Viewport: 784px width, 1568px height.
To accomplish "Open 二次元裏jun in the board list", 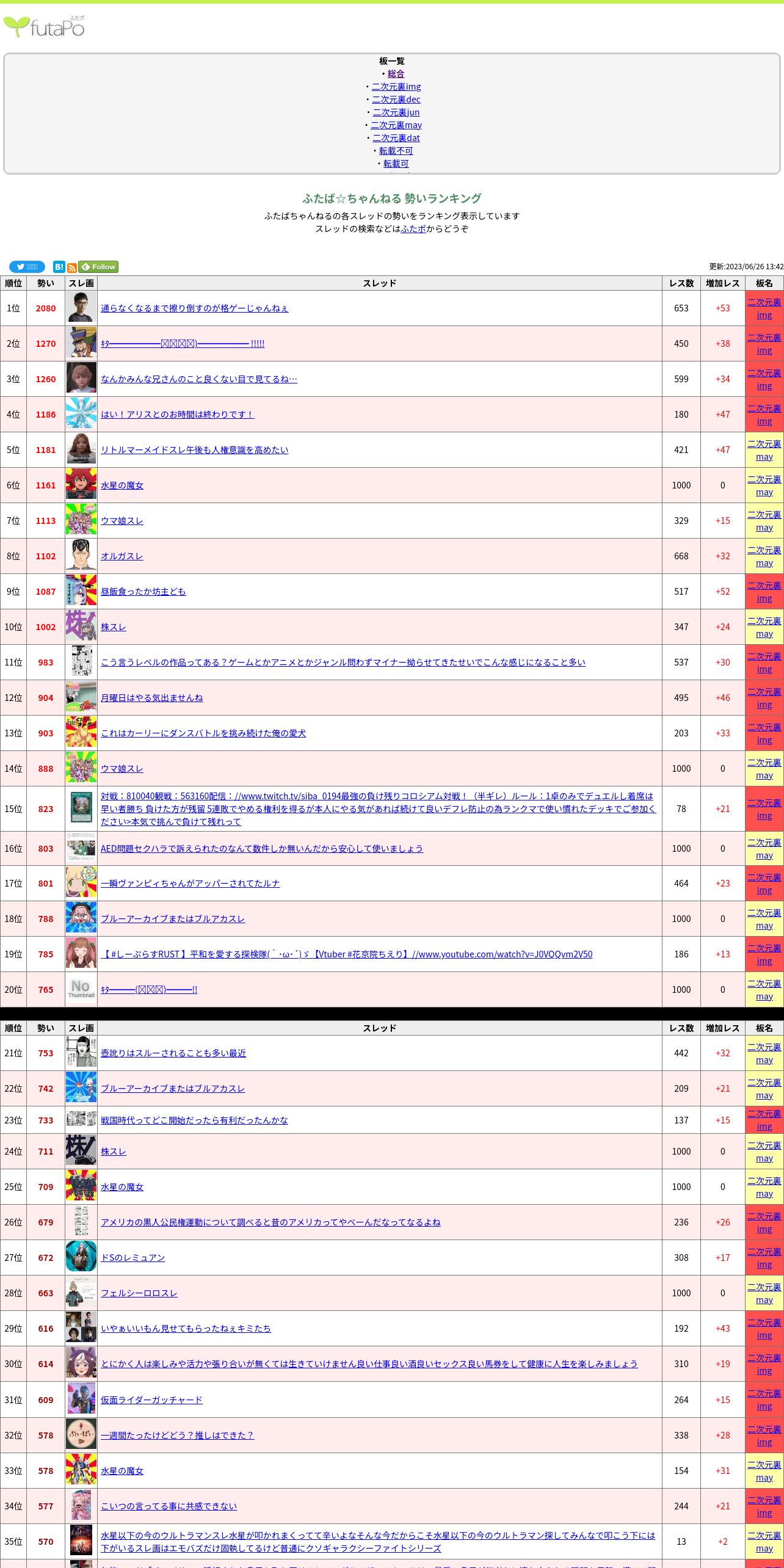I will tap(396, 112).
